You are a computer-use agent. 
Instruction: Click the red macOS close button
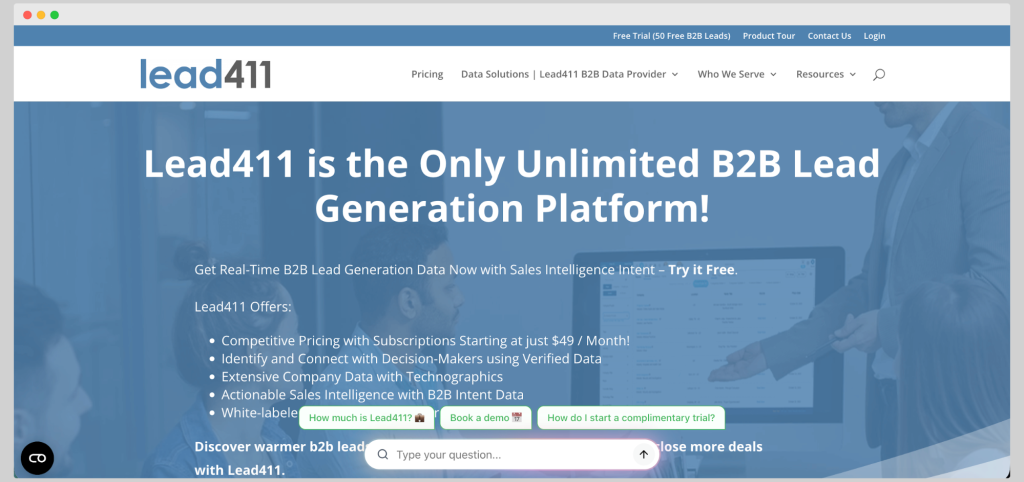pyautogui.click(x=27, y=15)
